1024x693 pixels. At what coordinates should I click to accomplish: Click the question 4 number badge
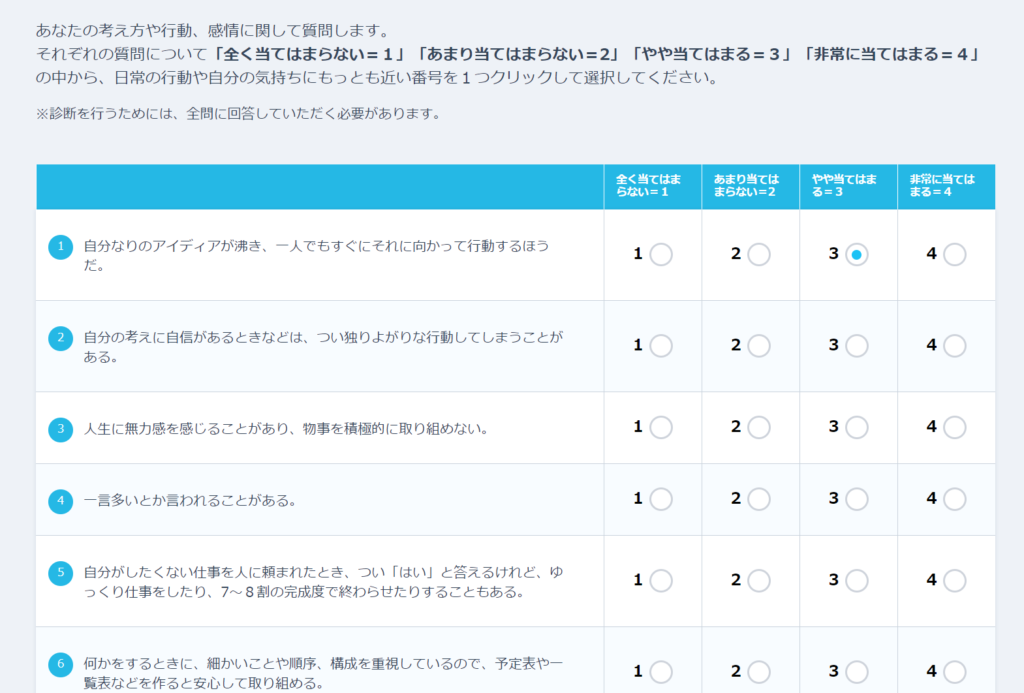(x=61, y=500)
